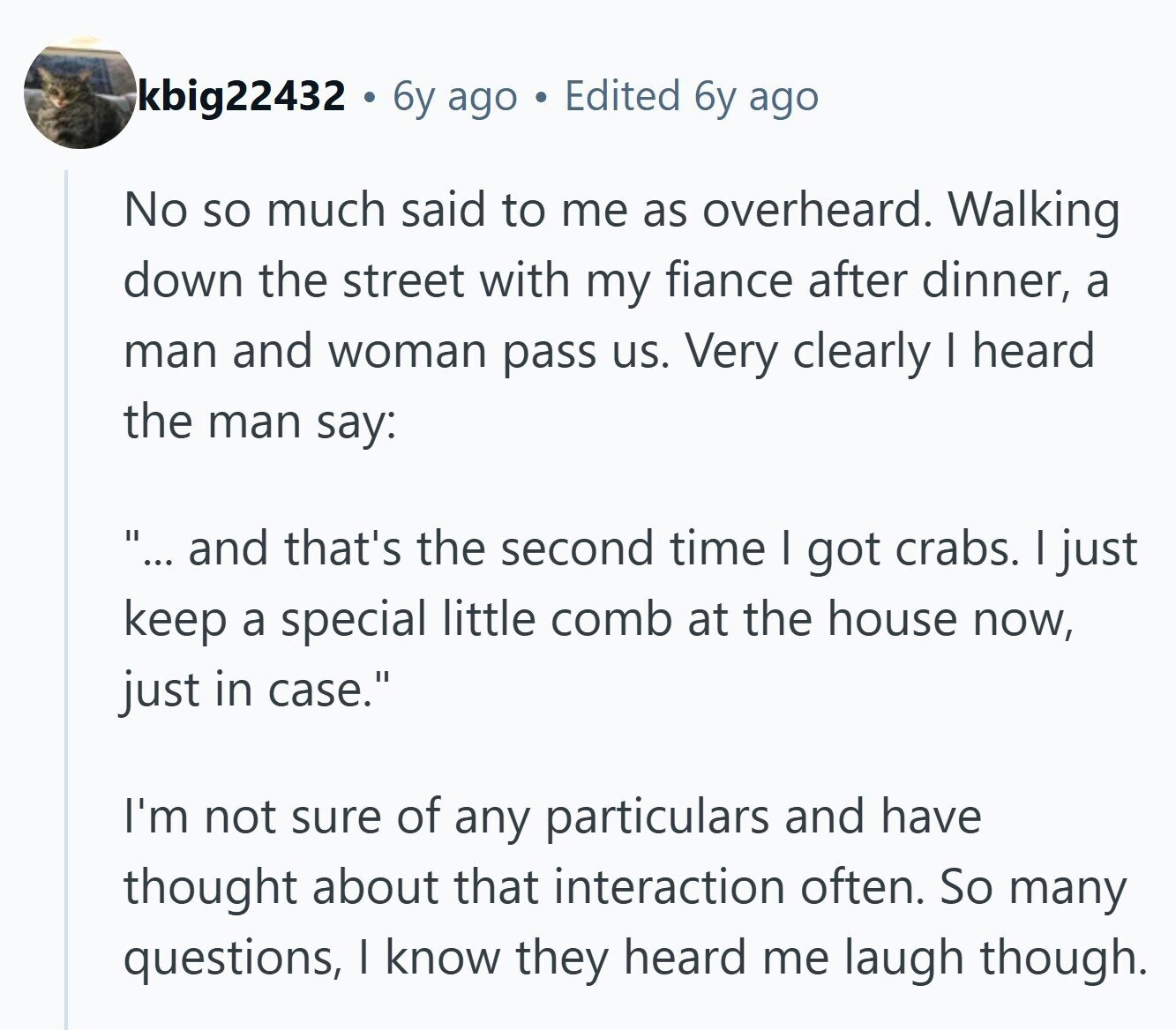Click the line 'man and woman pass us'
The height and width of the screenshot is (1030, 1176).
[391, 352]
